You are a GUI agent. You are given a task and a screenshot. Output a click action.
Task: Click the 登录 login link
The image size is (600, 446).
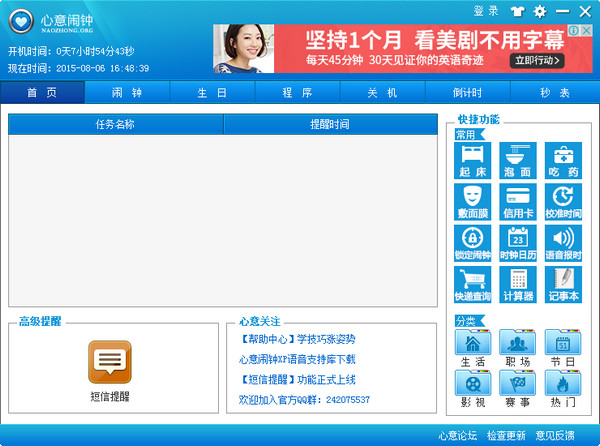pos(486,11)
